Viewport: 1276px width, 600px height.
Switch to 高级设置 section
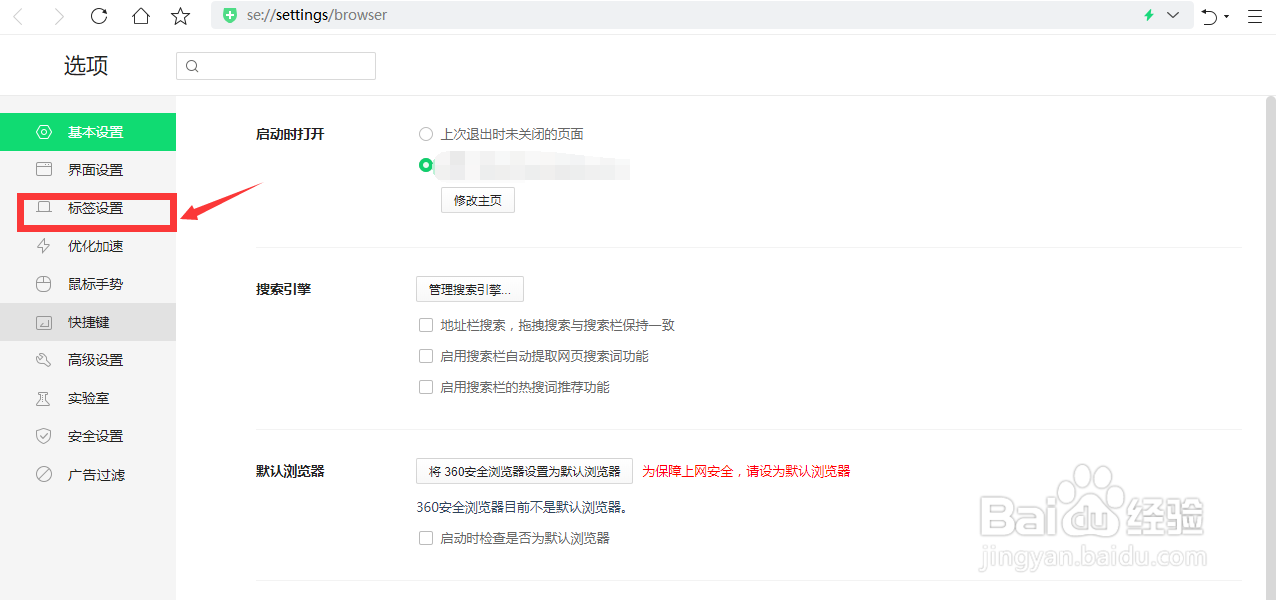(95, 360)
